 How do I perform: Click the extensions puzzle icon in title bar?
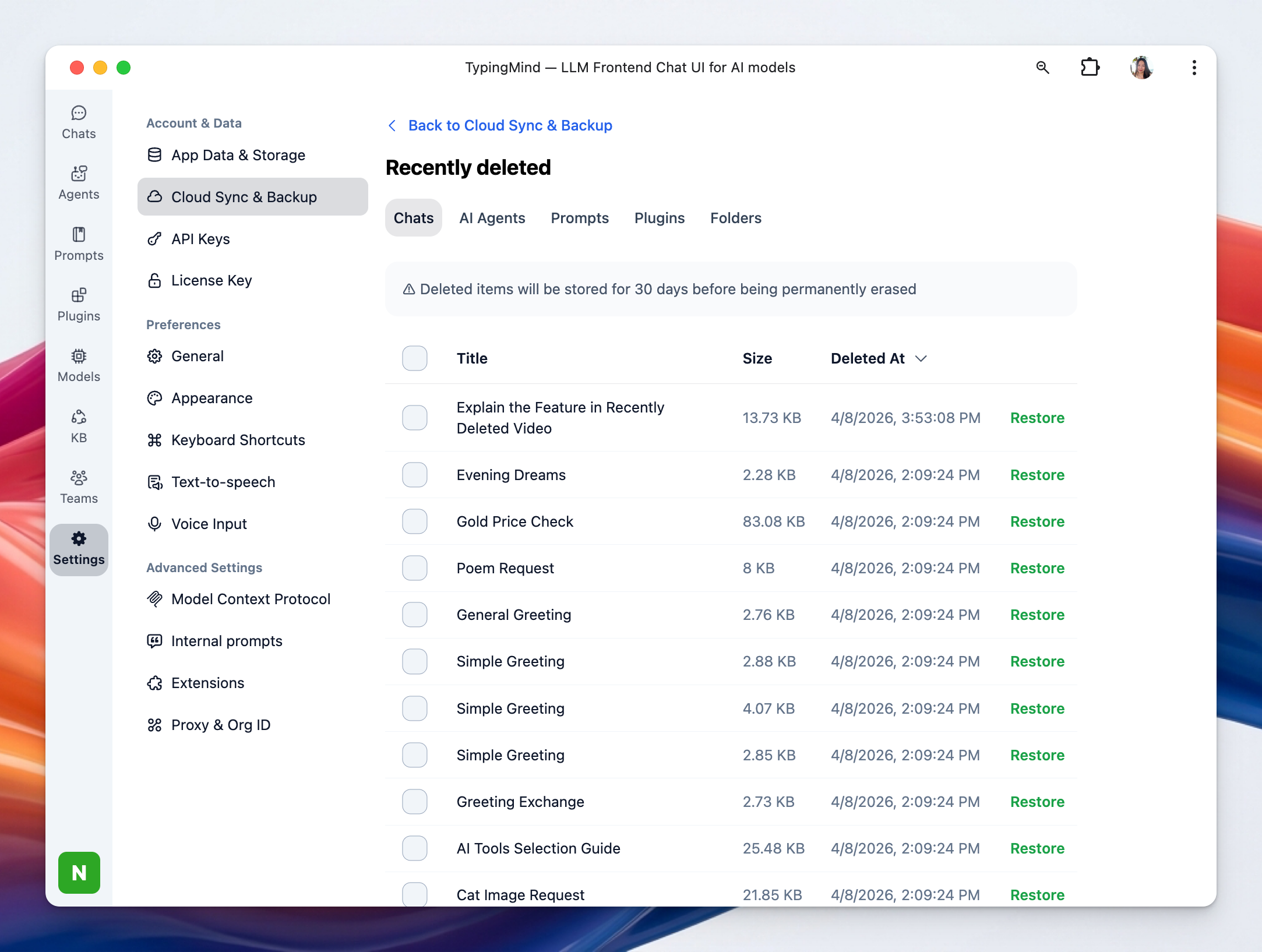[x=1090, y=68]
